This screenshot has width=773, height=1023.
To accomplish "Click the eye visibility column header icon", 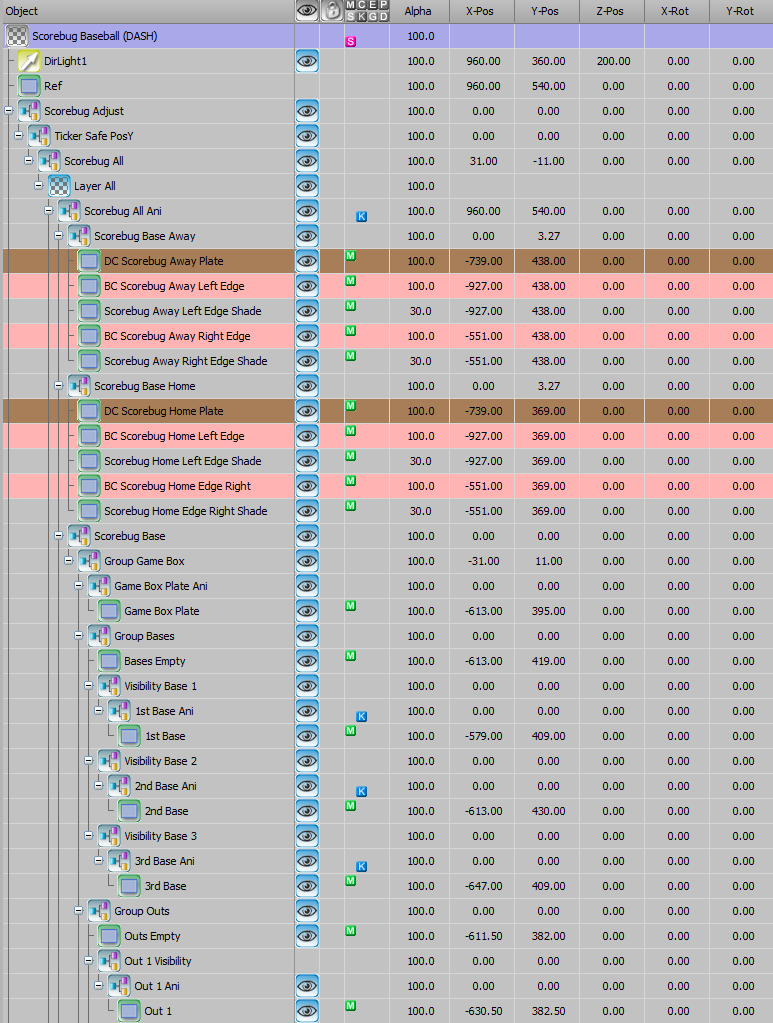I will 307,11.
